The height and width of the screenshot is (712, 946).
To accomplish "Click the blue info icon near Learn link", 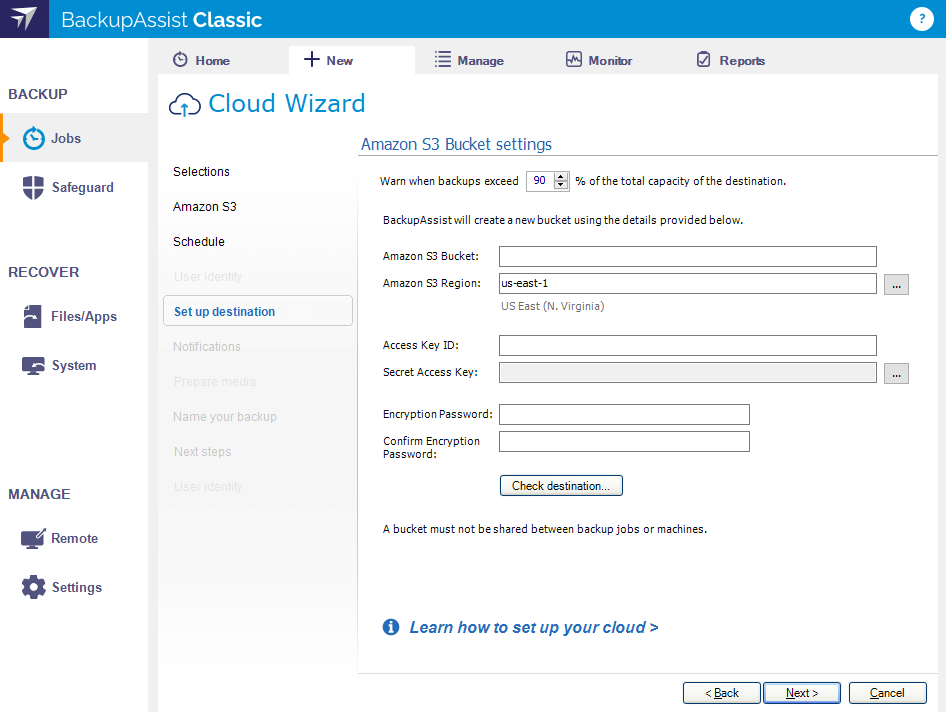I will pos(391,628).
